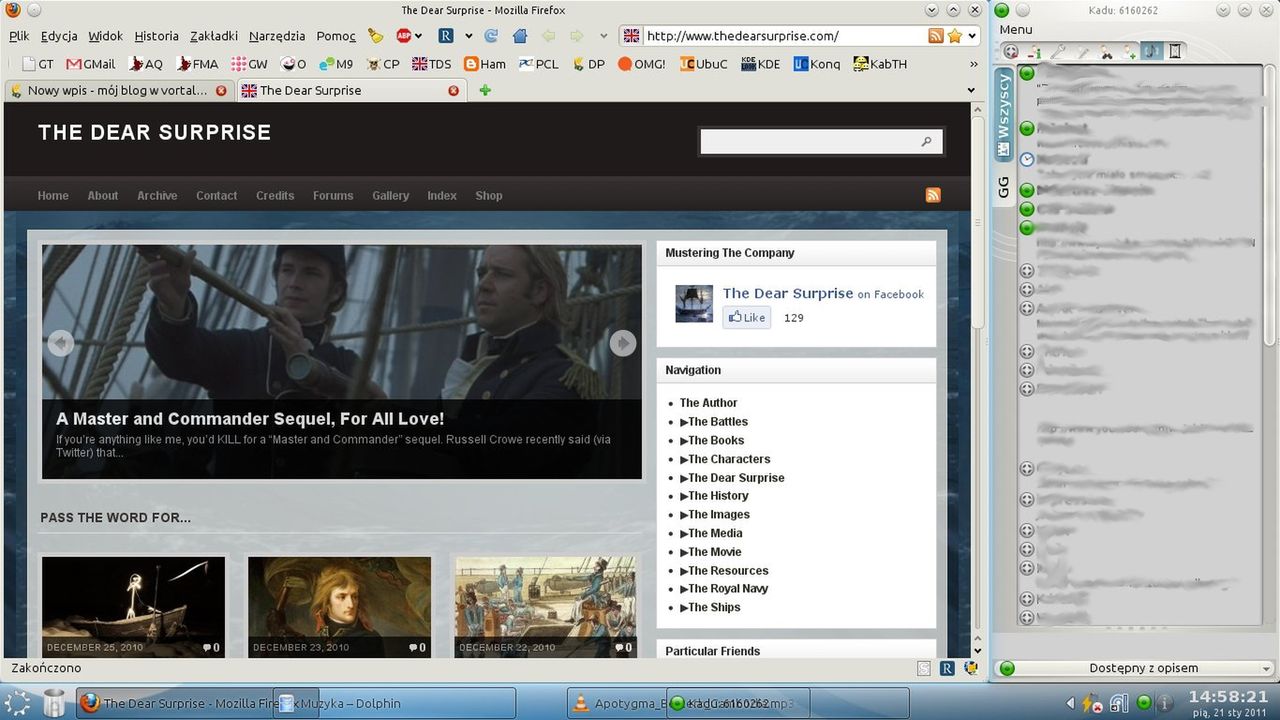Show next slide with right arrow
The width and height of the screenshot is (1280, 720).
(623, 343)
